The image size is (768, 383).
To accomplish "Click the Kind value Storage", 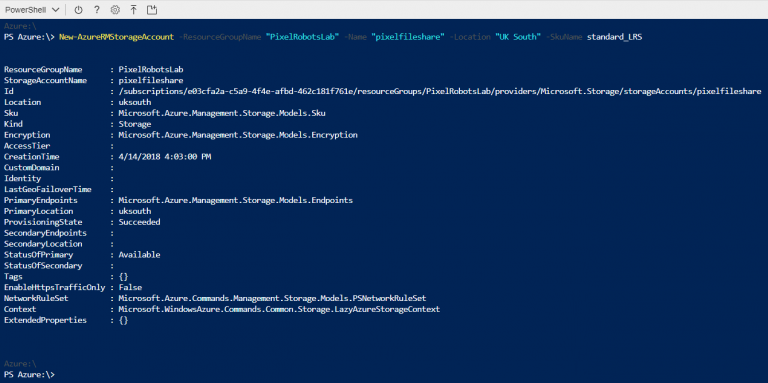I will [135, 124].
